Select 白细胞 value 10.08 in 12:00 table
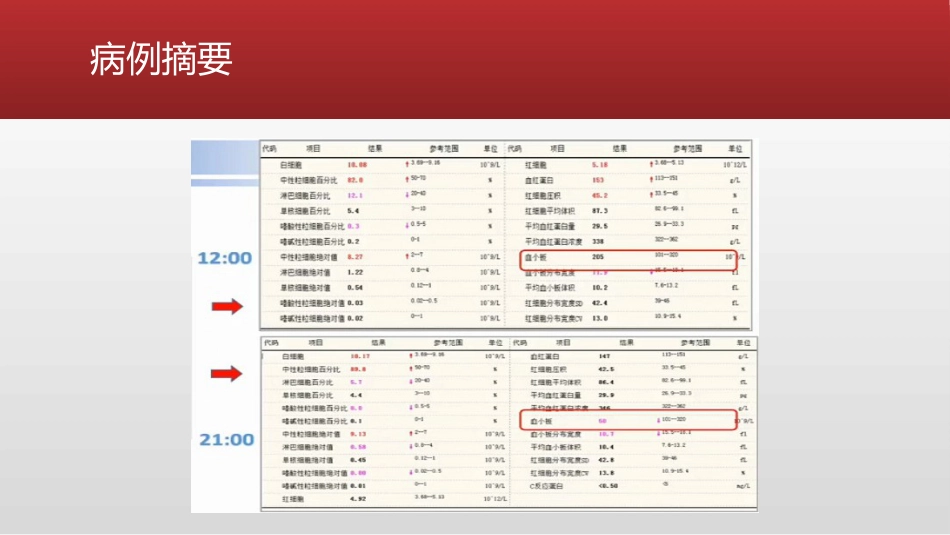This screenshot has width=950, height=535. point(357,165)
